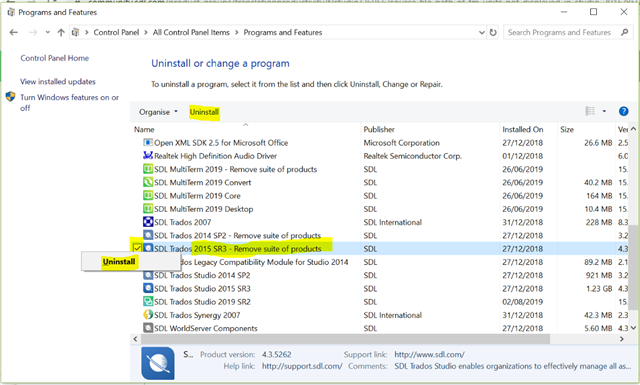
Task: Click the Windows features shield icon
Action: tap(11, 97)
